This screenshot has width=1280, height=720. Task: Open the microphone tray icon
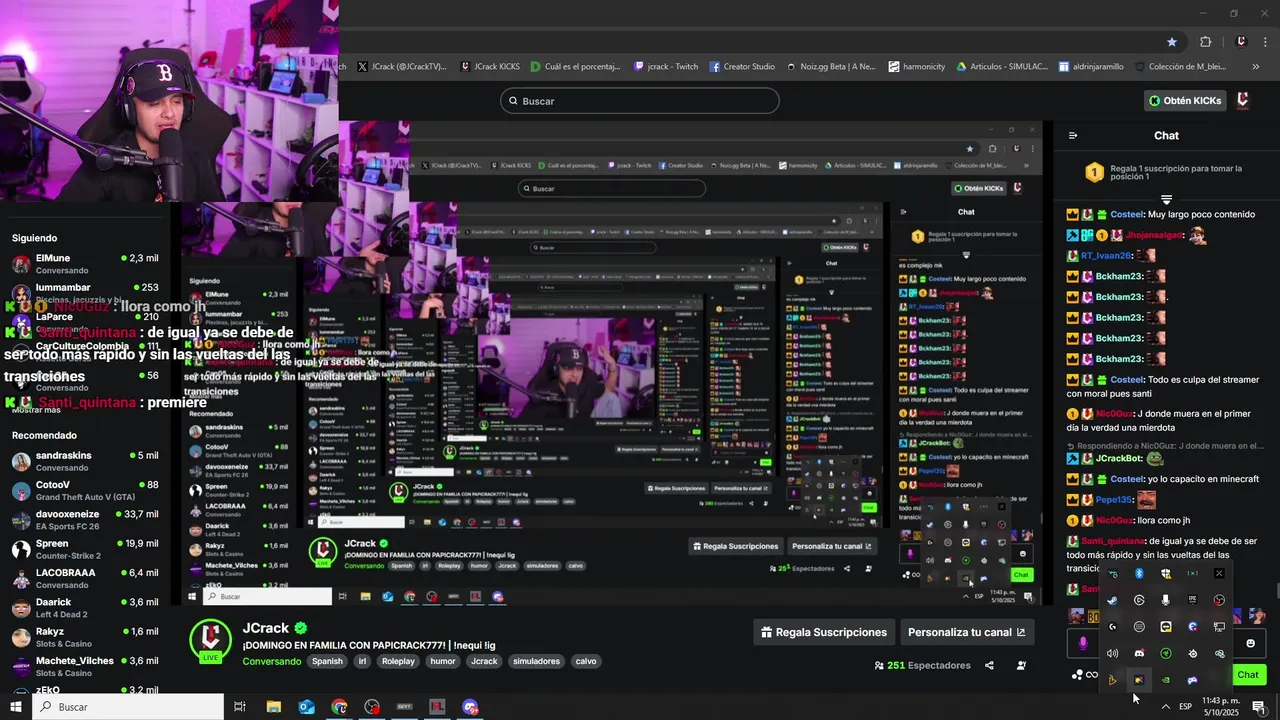[1166, 600]
